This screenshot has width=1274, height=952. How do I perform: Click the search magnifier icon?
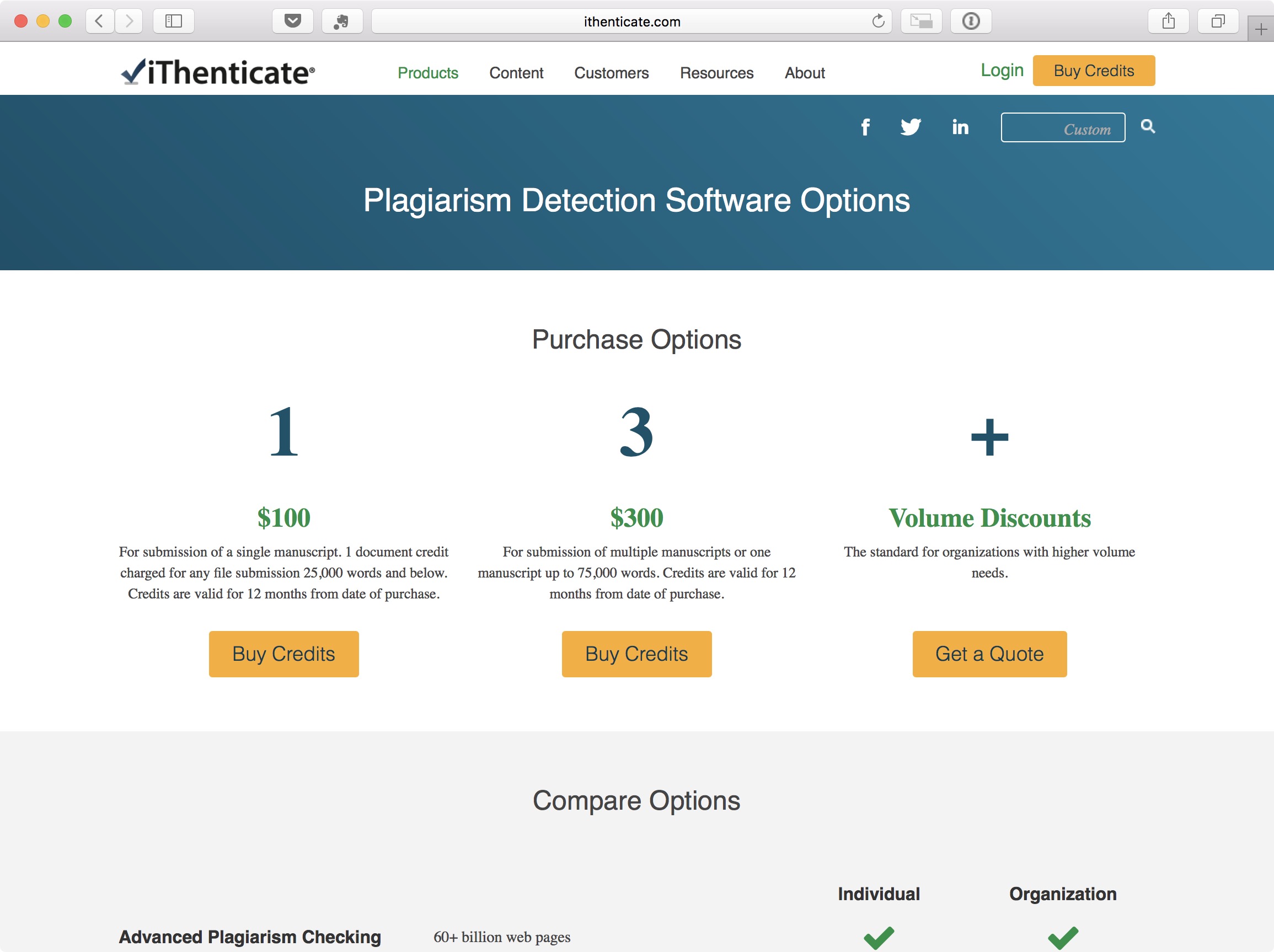(x=1148, y=126)
